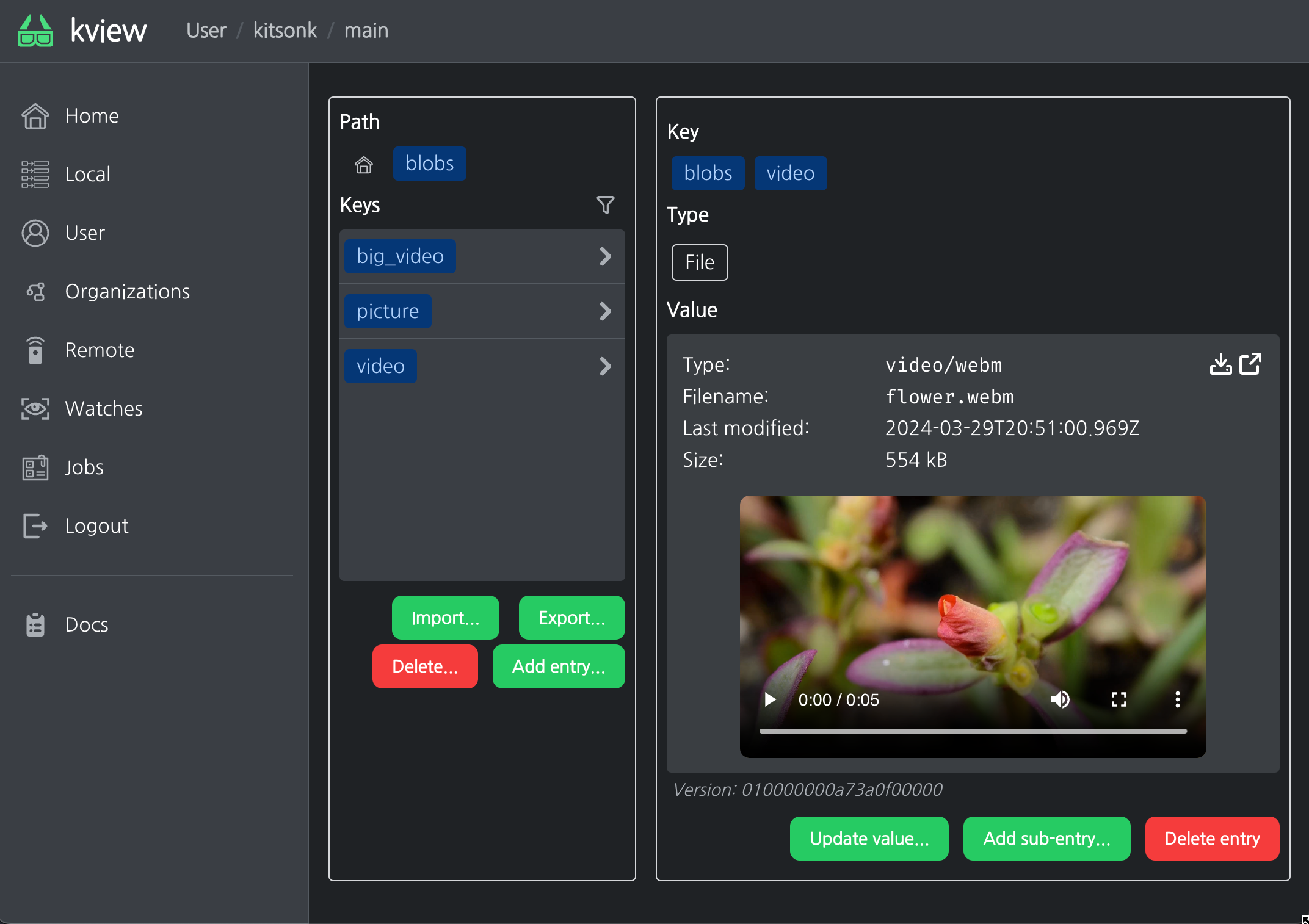Mute the video player audio
The width and height of the screenshot is (1309, 924).
1061,699
